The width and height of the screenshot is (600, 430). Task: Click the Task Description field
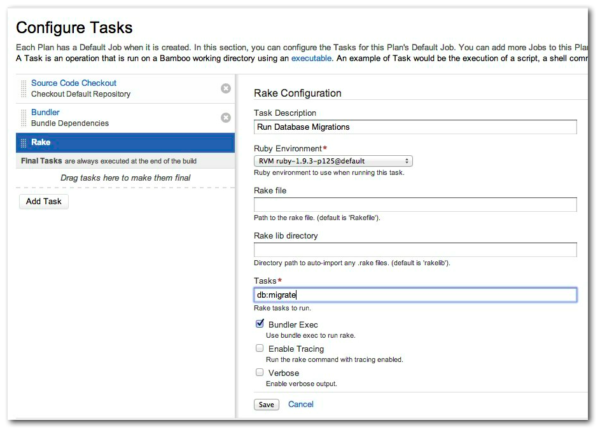click(415, 127)
